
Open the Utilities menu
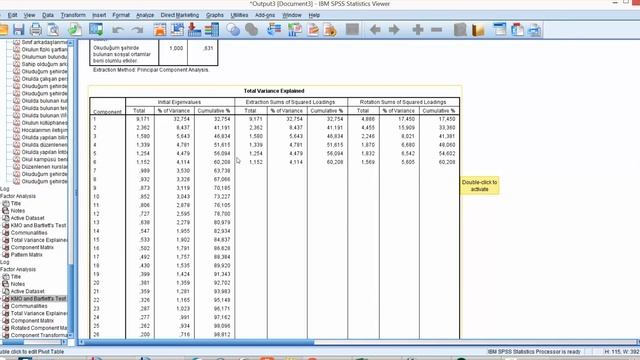[239, 15]
